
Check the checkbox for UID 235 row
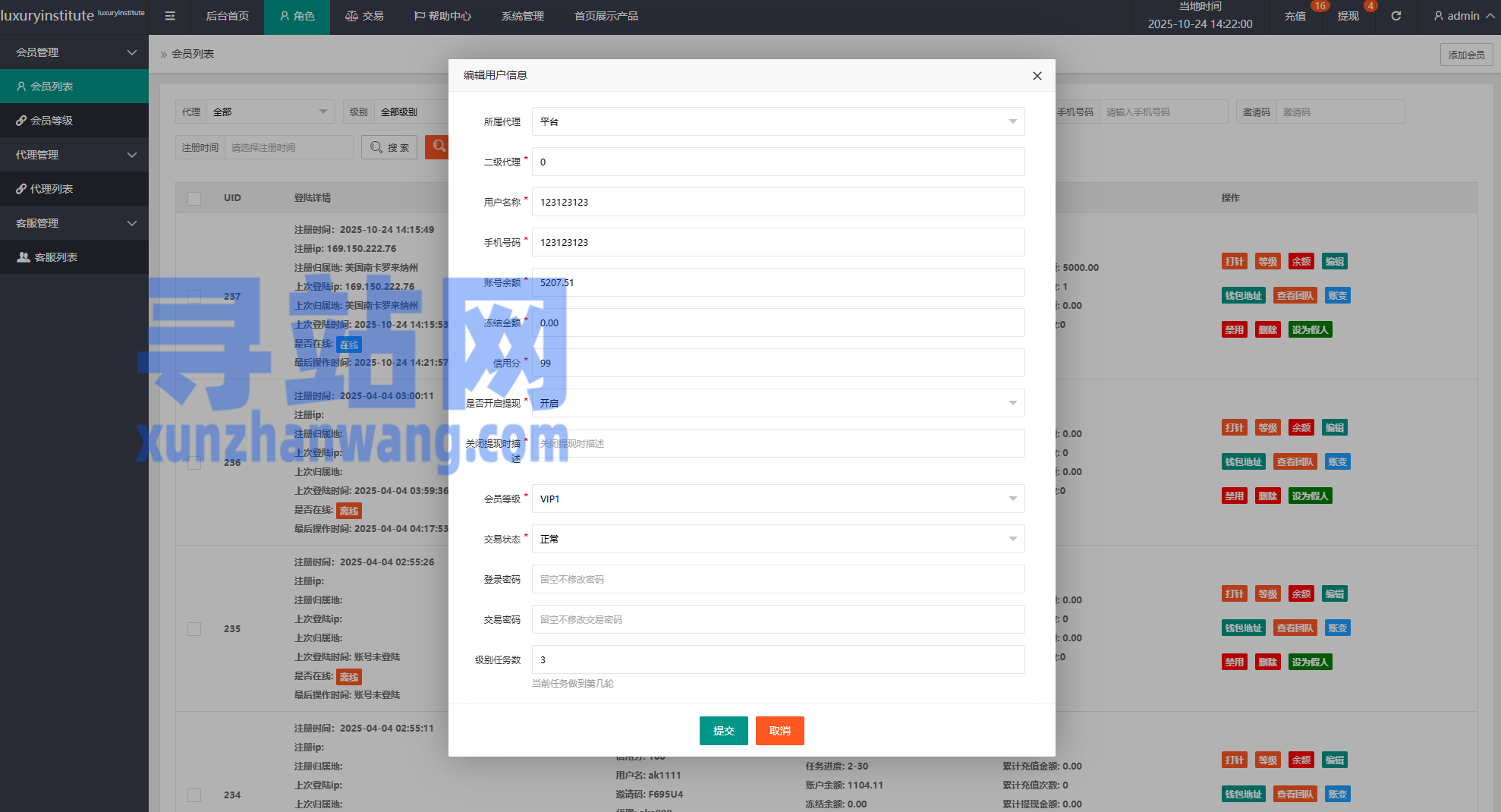[194, 629]
